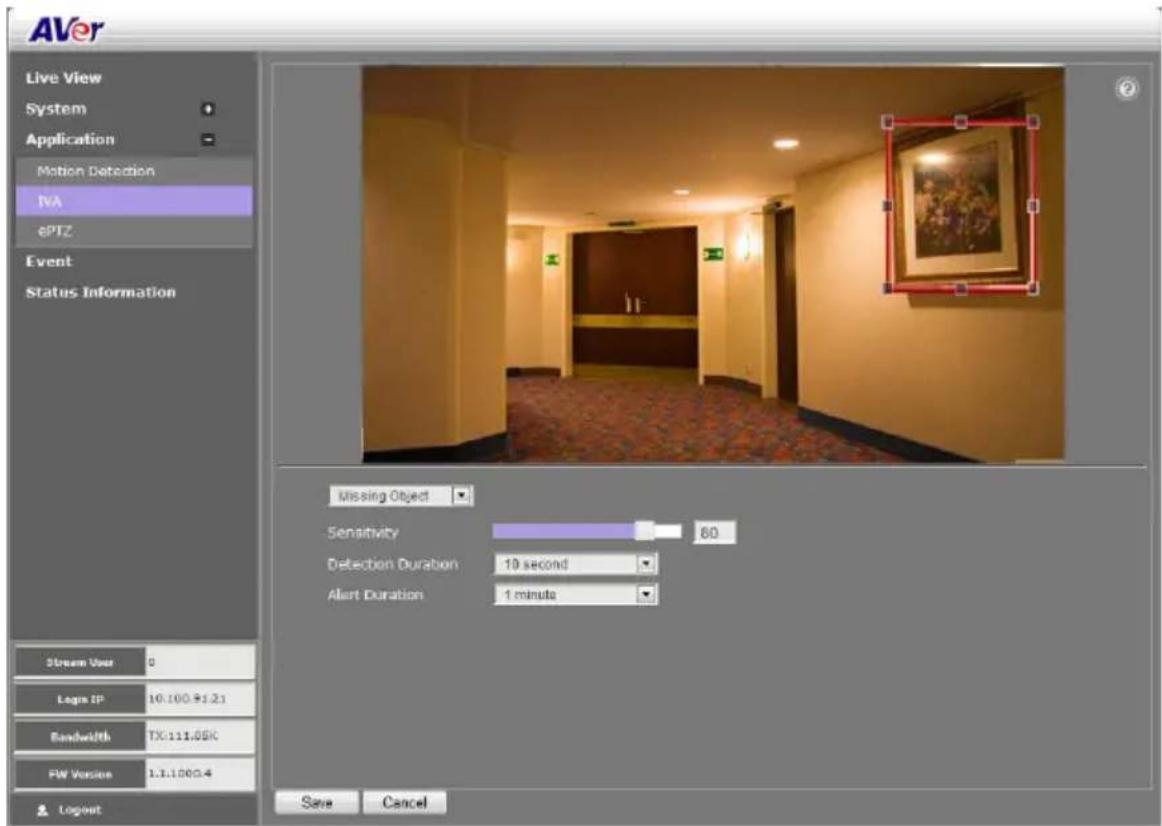Click the top-right handle of the red detection box
The image size is (1162, 826).
1033,121
